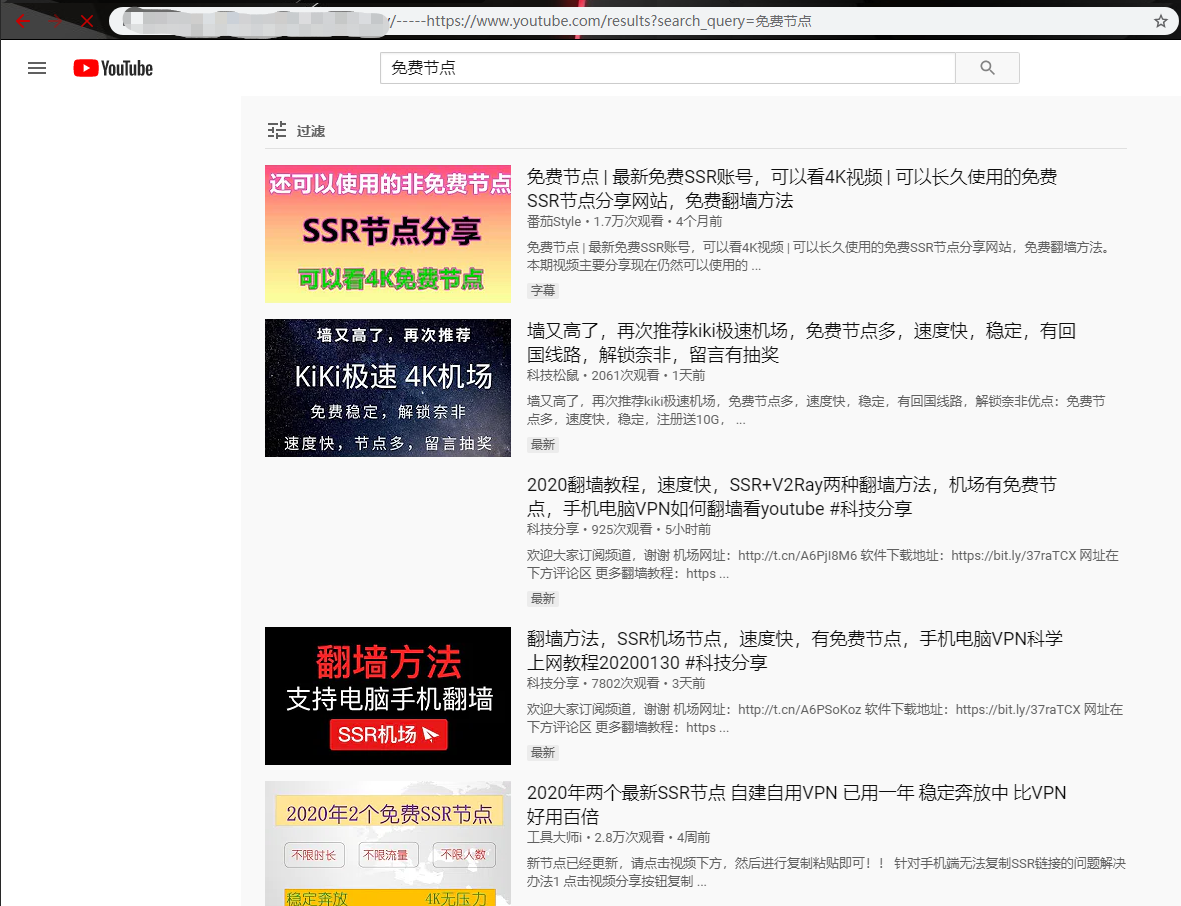Open video titled 免费节点 | 最新免费SSR账号
This screenshot has height=906, width=1181.
click(x=792, y=189)
